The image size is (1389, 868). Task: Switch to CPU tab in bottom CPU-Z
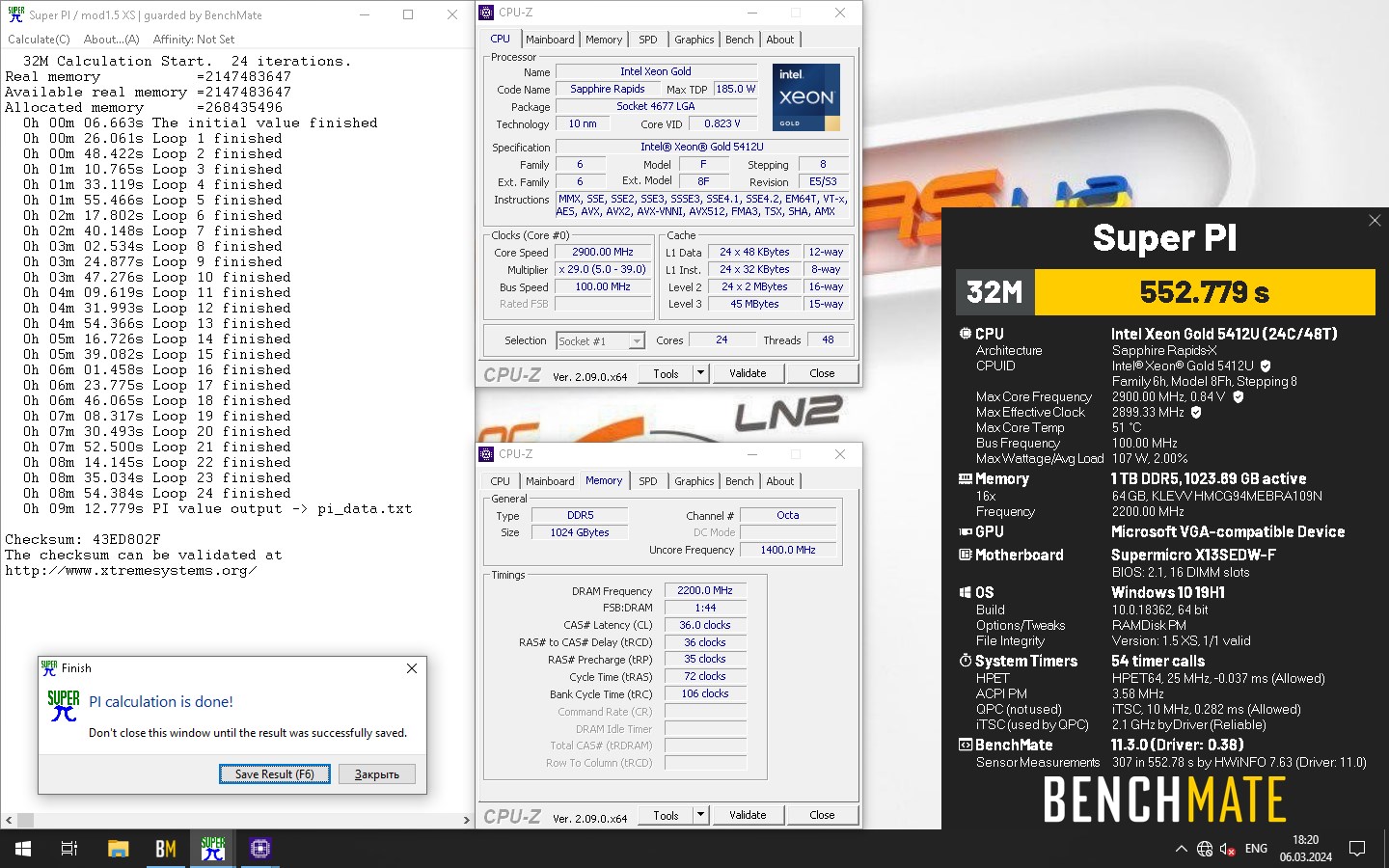pos(500,481)
